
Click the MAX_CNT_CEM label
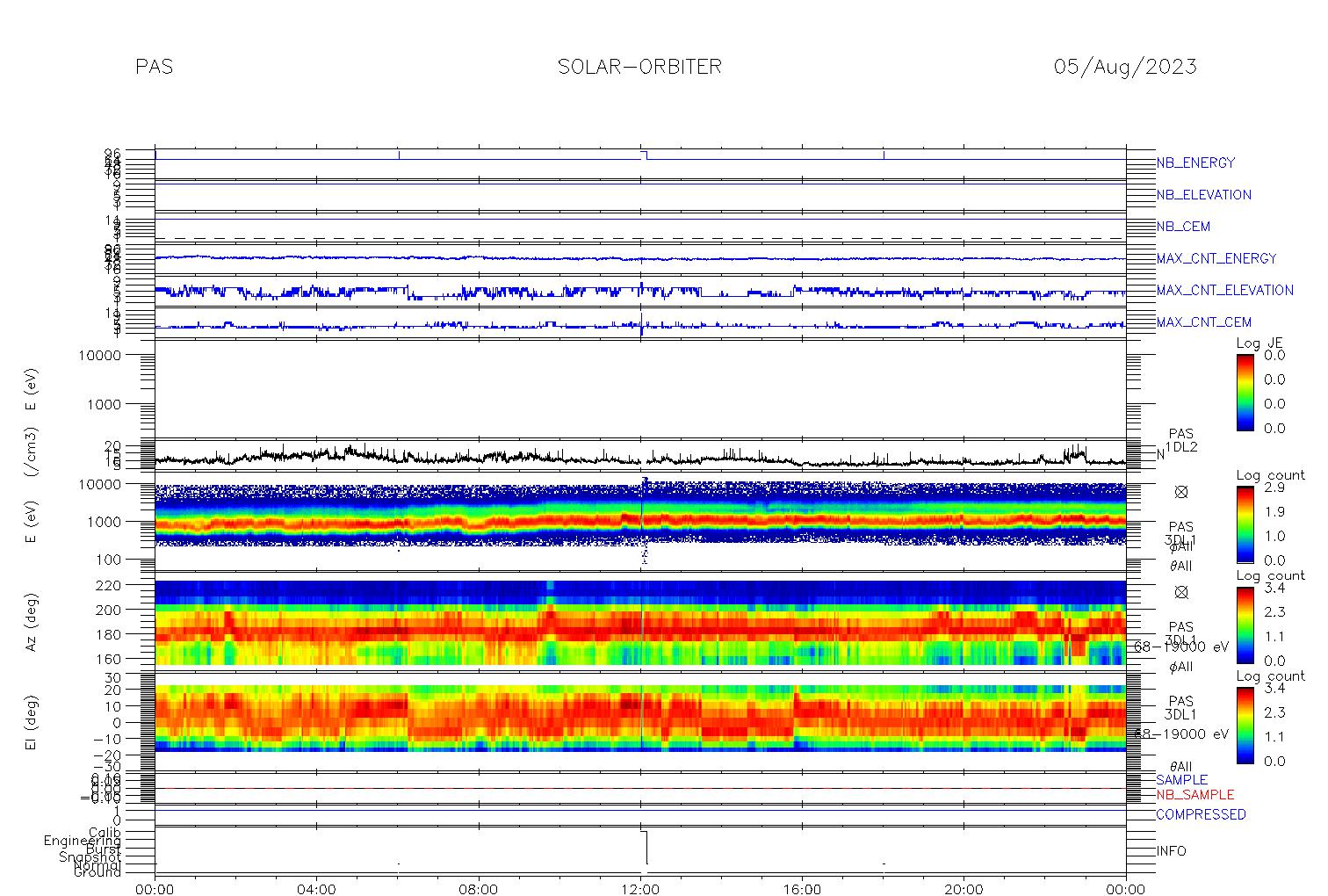pyautogui.click(x=1203, y=322)
